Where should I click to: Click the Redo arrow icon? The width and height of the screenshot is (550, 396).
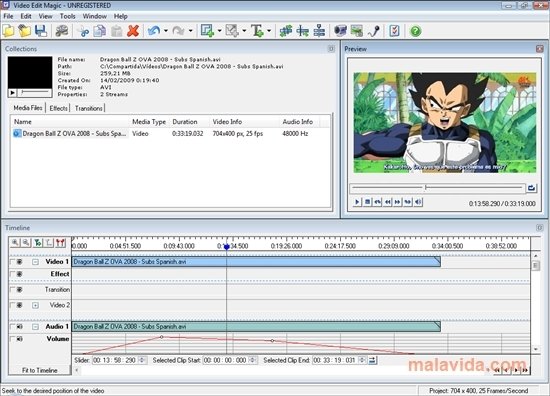[179, 31]
